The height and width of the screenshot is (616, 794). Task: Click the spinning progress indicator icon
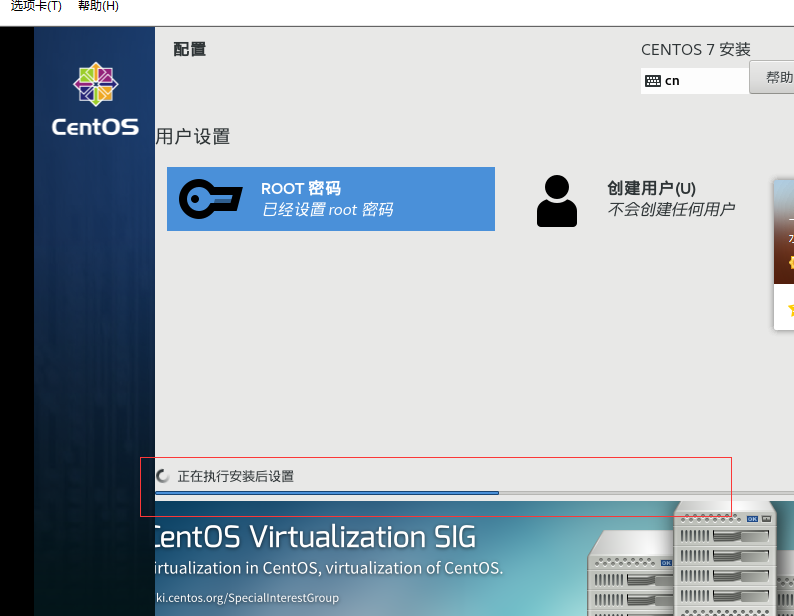(x=163, y=476)
